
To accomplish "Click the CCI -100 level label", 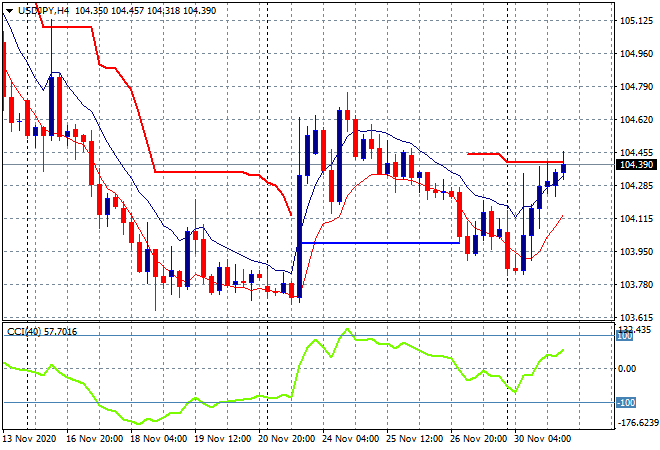I will click(x=626, y=403).
